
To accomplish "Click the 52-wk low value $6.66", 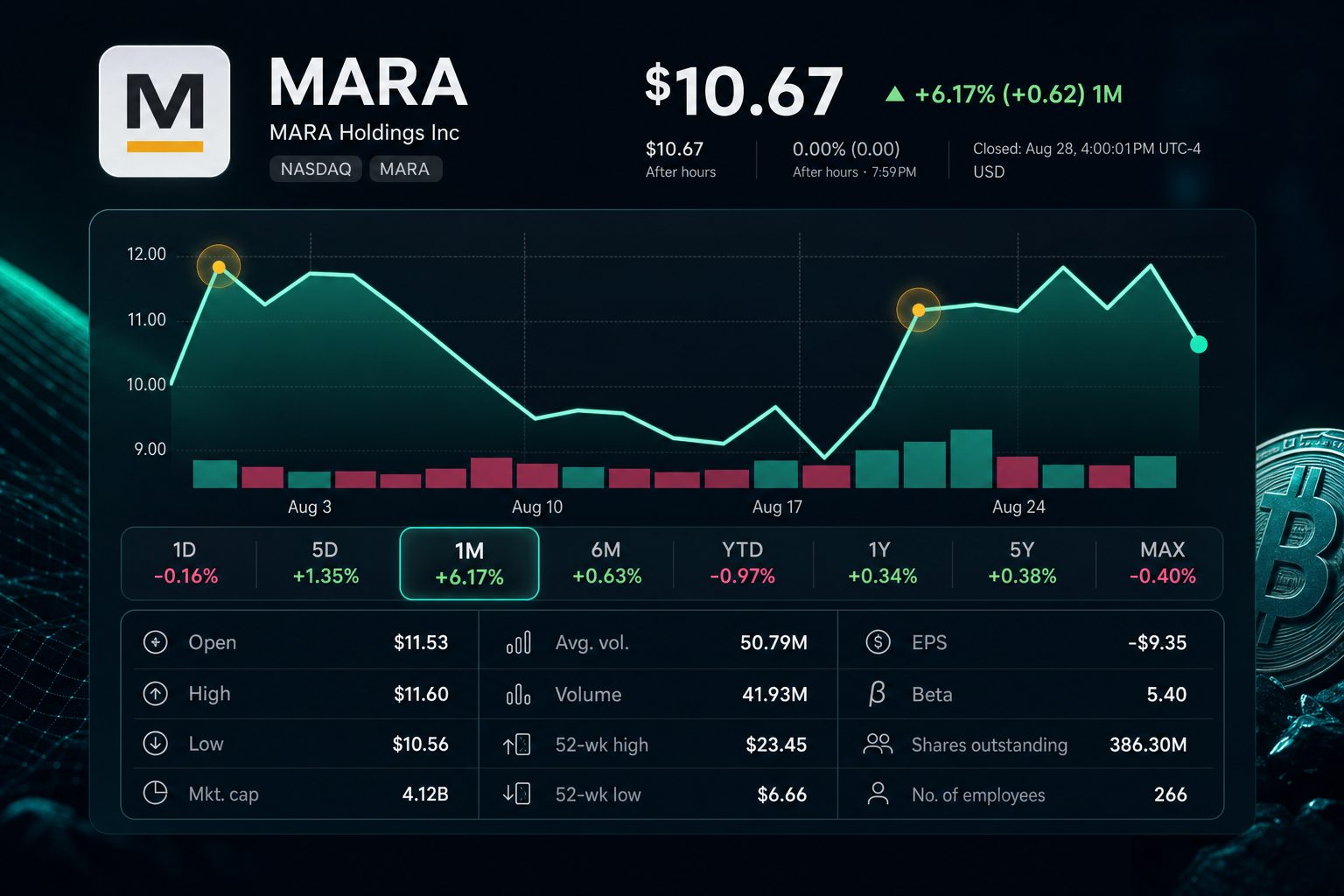I will click(781, 794).
